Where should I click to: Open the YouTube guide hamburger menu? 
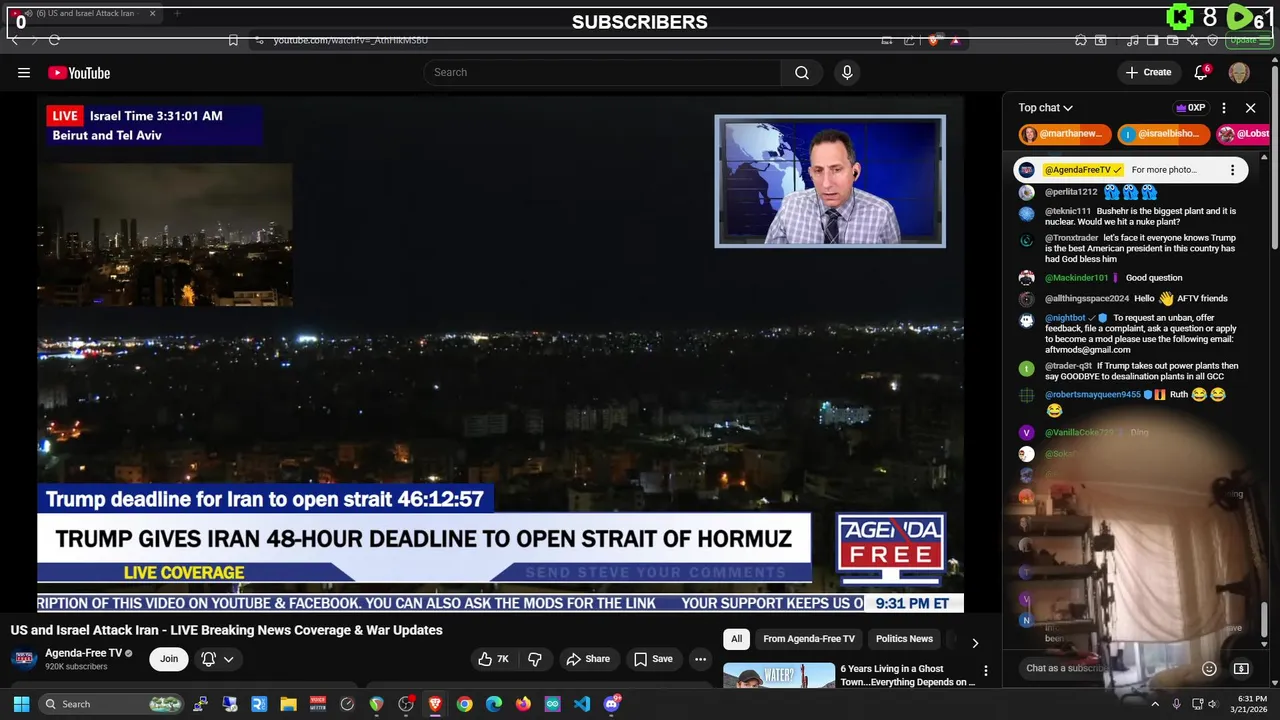tap(24, 72)
